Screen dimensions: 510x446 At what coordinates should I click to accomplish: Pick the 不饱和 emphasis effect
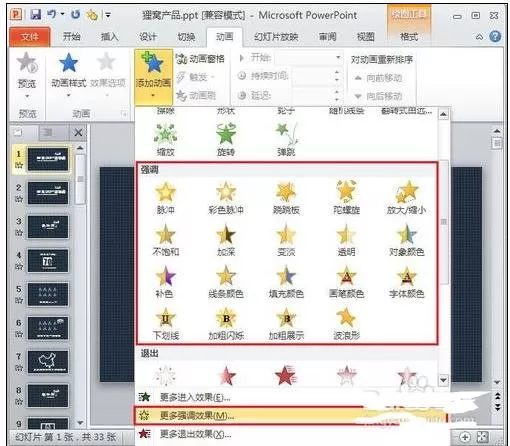(x=166, y=240)
